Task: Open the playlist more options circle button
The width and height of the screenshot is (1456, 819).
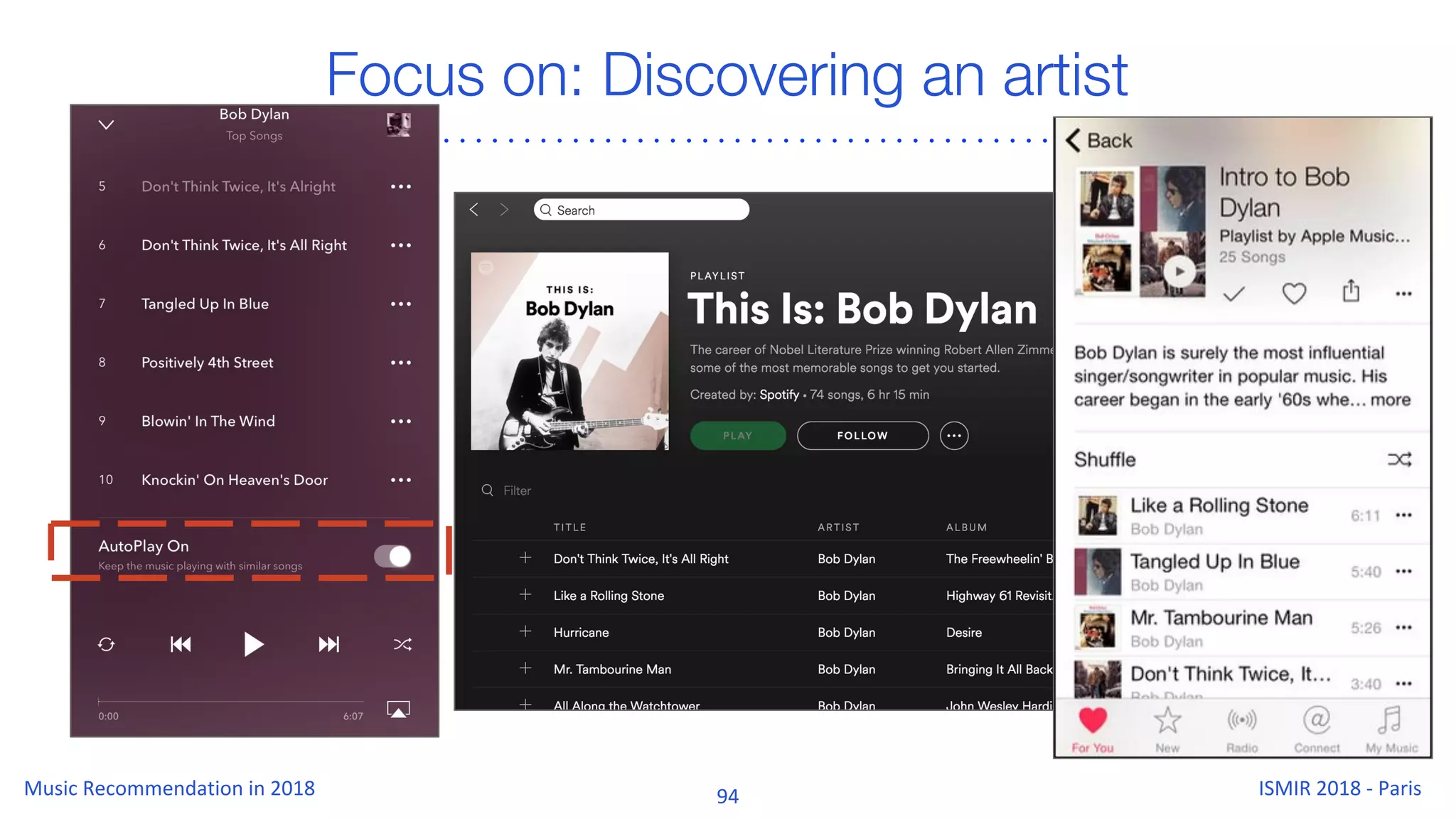Action: (x=954, y=436)
